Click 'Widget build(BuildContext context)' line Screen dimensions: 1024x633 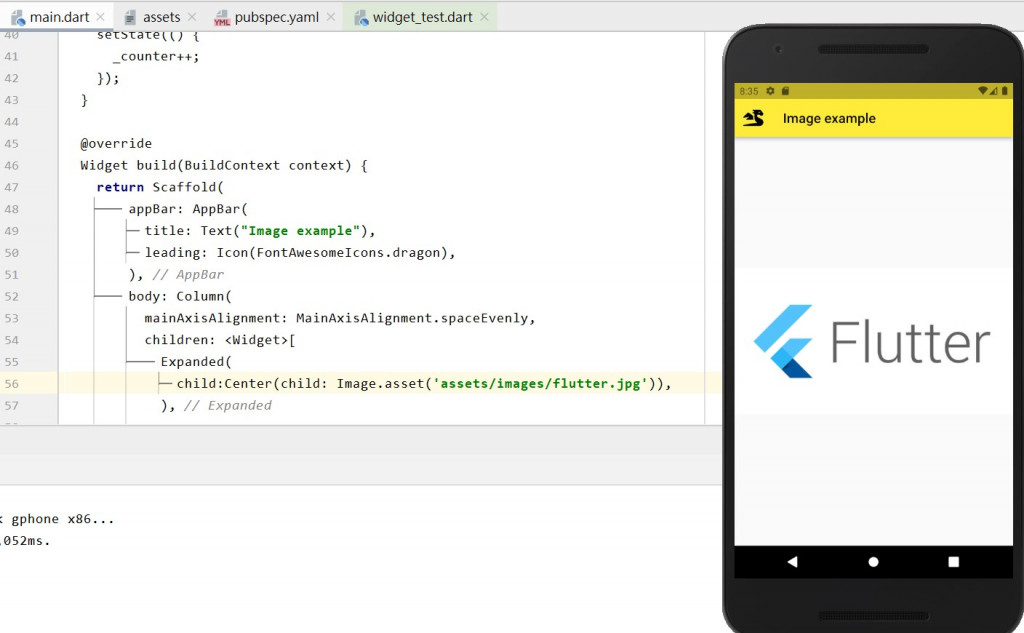point(223,165)
